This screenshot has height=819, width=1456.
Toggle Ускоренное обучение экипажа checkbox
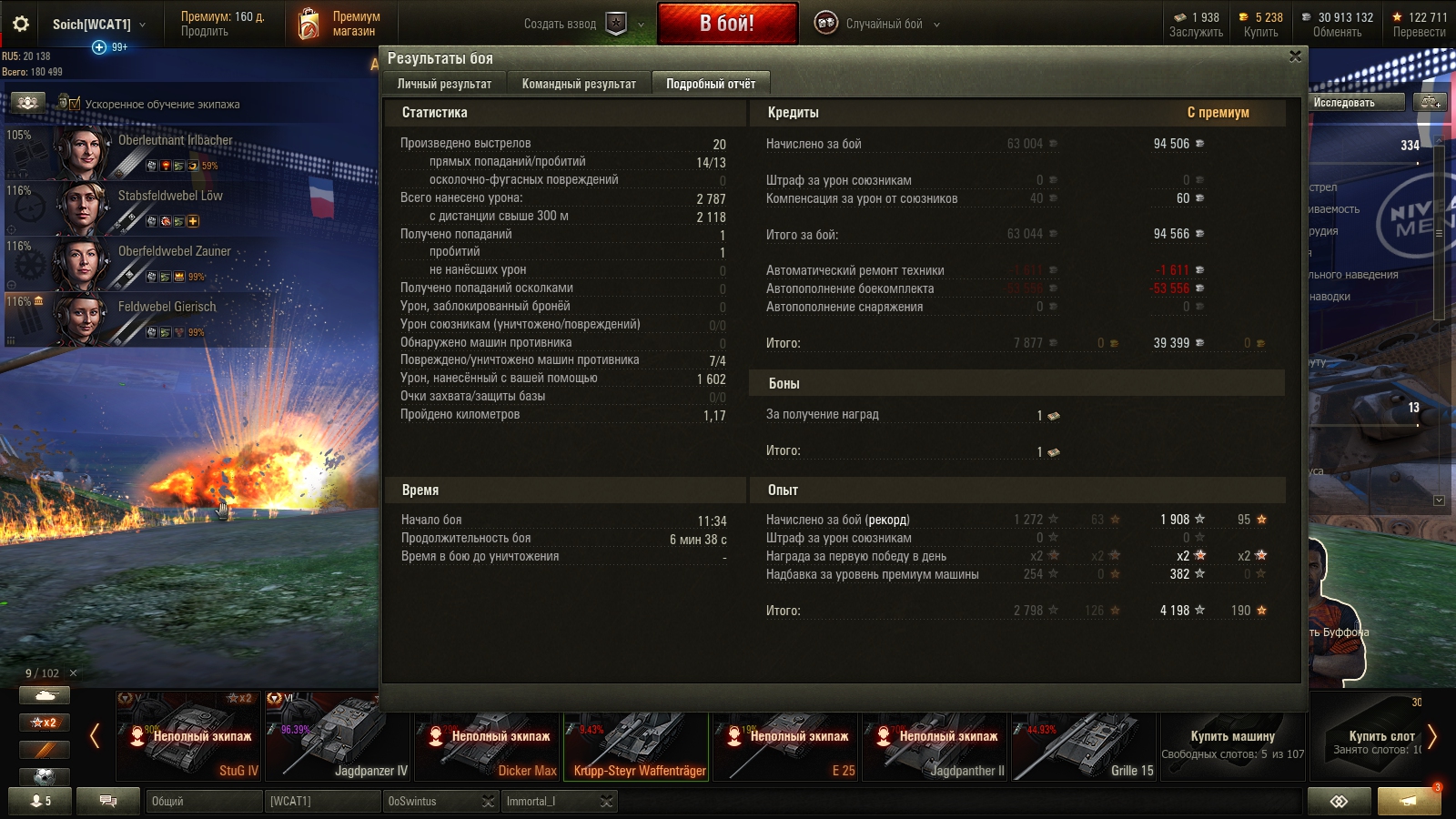[75, 104]
